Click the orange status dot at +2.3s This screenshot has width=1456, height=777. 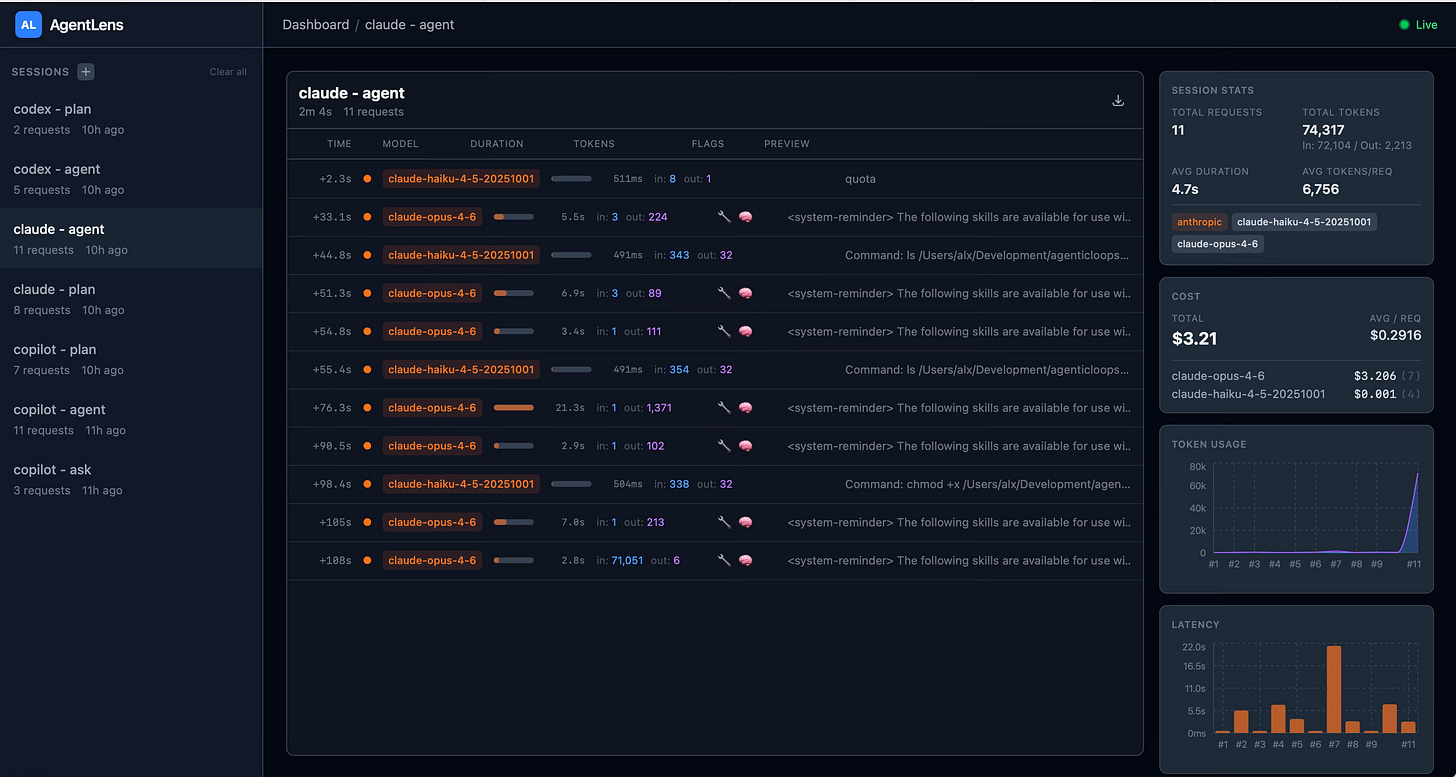point(367,179)
